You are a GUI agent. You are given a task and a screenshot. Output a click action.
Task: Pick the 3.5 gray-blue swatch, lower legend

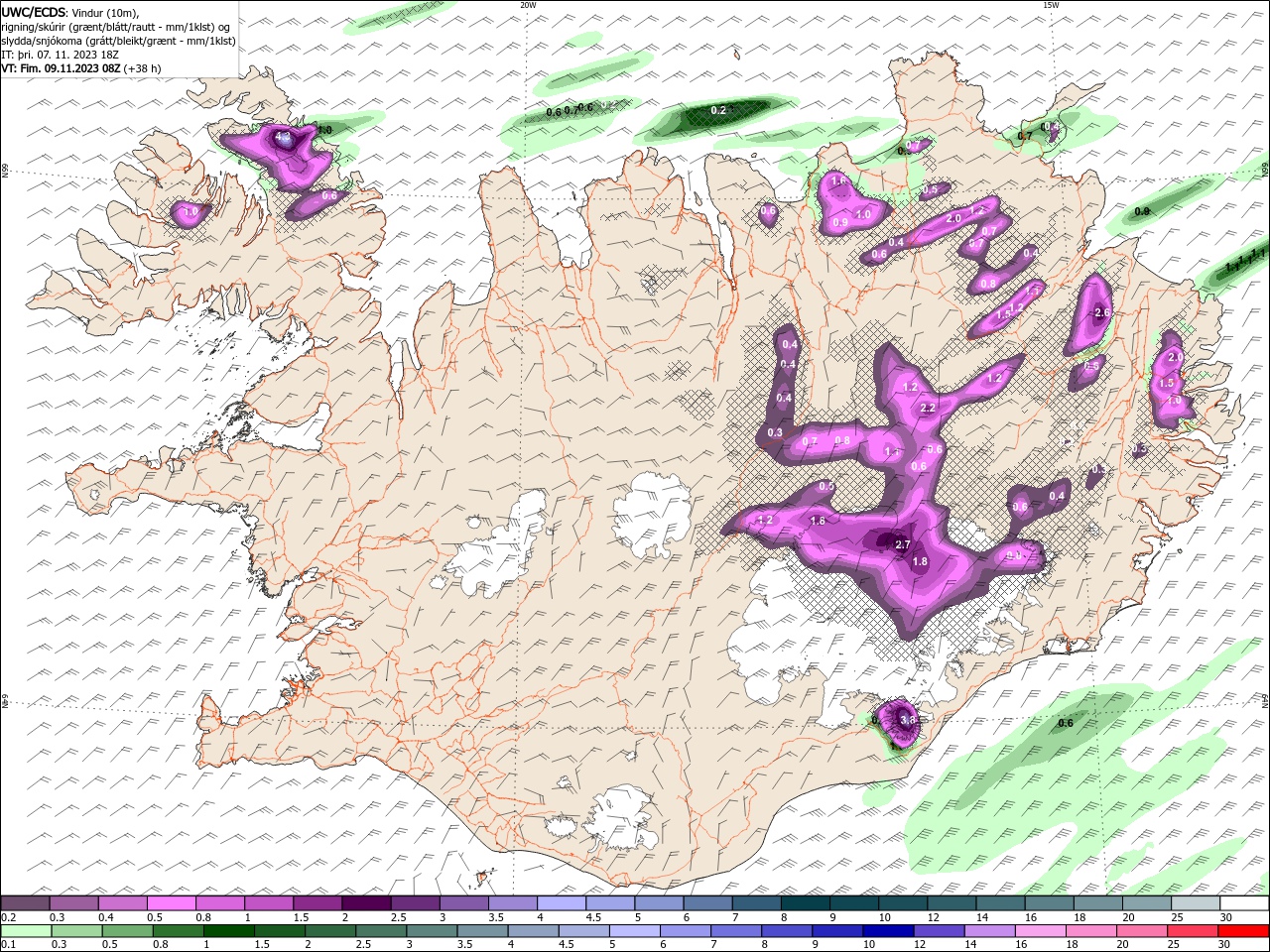coord(482,931)
